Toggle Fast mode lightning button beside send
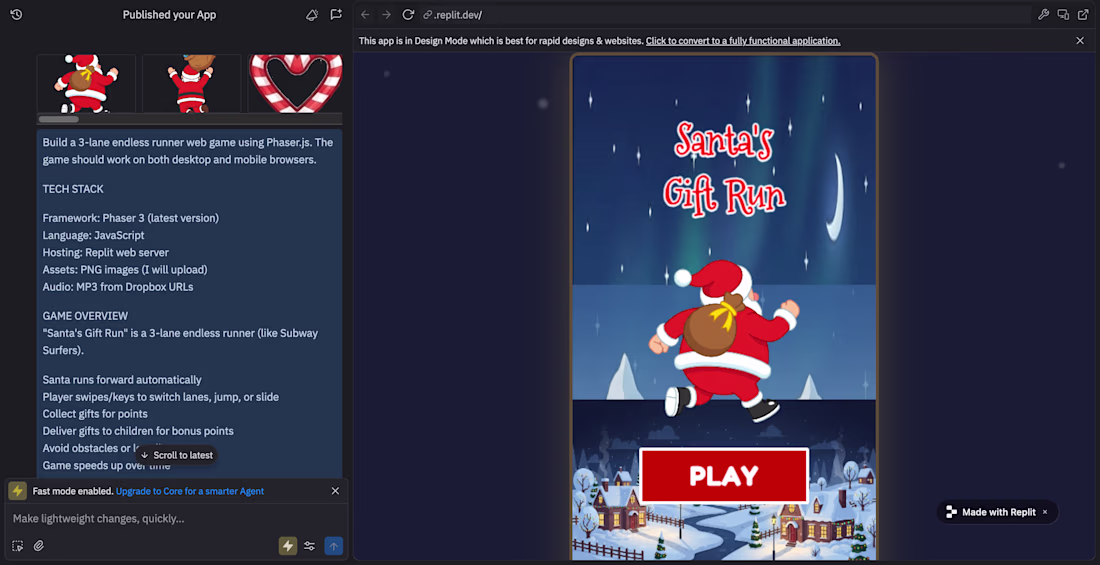 [x=288, y=546]
